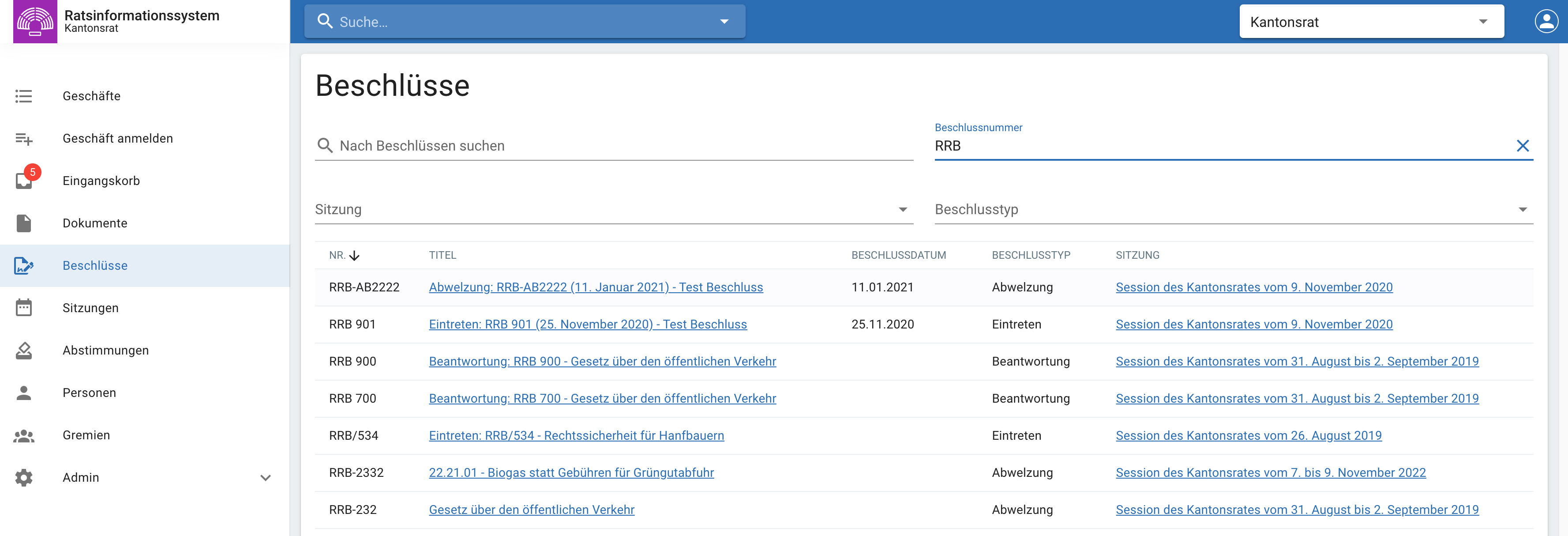Click the Geschäft anmelden add-list icon
Image resolution: width=1568 pixels, height=536 pixels.
[x=24, y=139]
